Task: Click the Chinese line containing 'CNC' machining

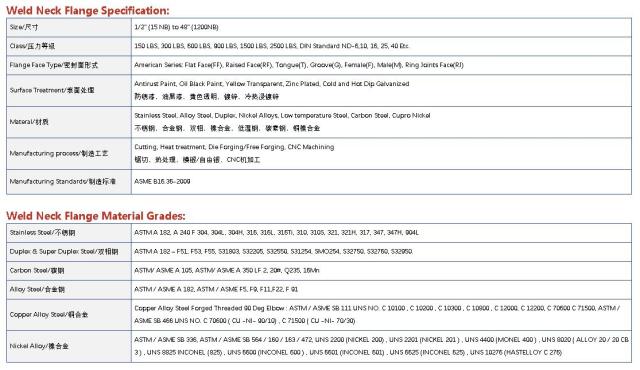Action: 197,160
